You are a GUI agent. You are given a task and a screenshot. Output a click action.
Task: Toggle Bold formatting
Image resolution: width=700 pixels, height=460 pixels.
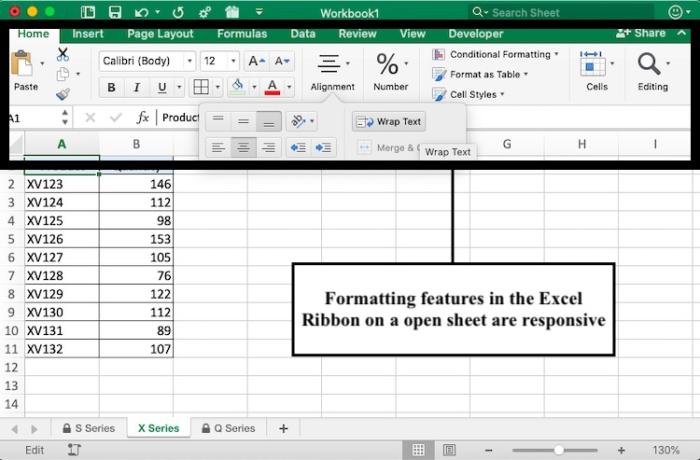click(111, 87)
